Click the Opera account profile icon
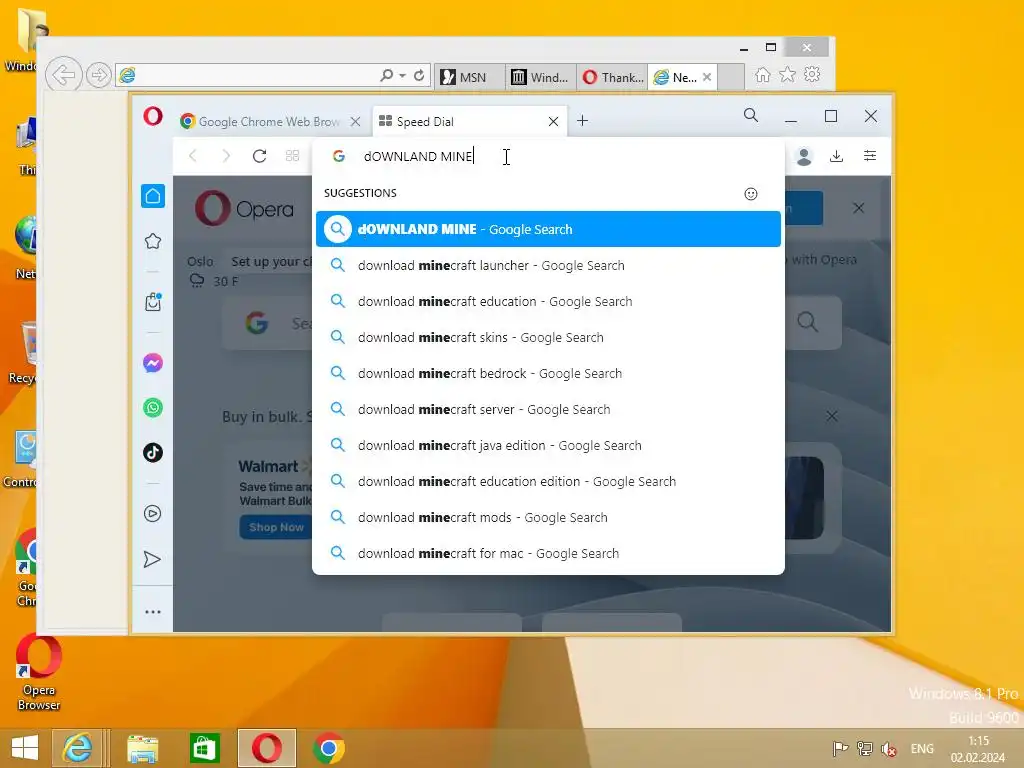The image size is (1024, 768). point(804,156)
